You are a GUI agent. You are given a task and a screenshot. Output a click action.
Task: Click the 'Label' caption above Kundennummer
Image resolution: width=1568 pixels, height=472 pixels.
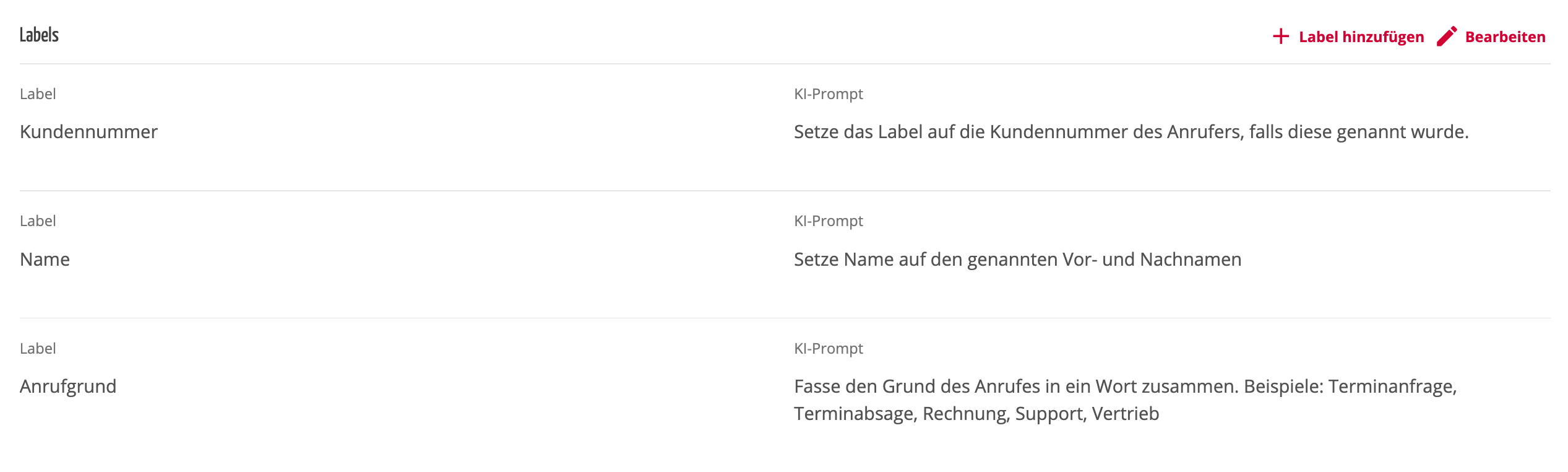tap(38, 94)
